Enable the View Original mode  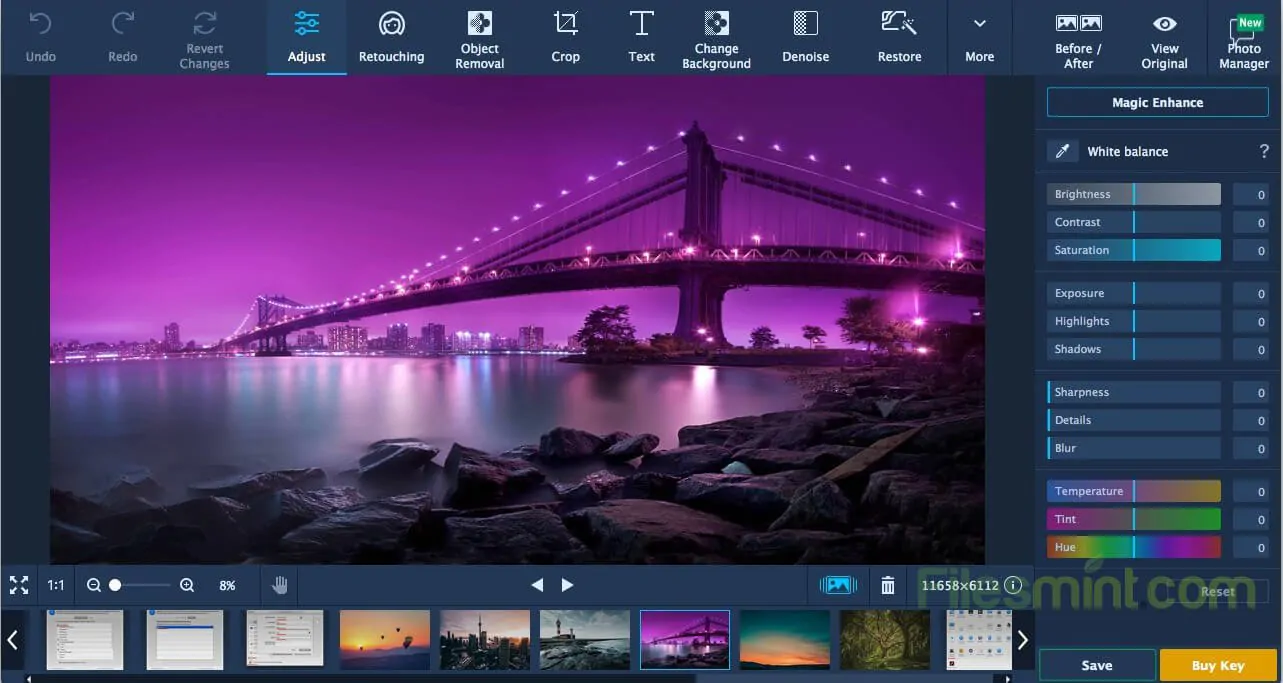pyautogui.click(x=1163, y=37)
